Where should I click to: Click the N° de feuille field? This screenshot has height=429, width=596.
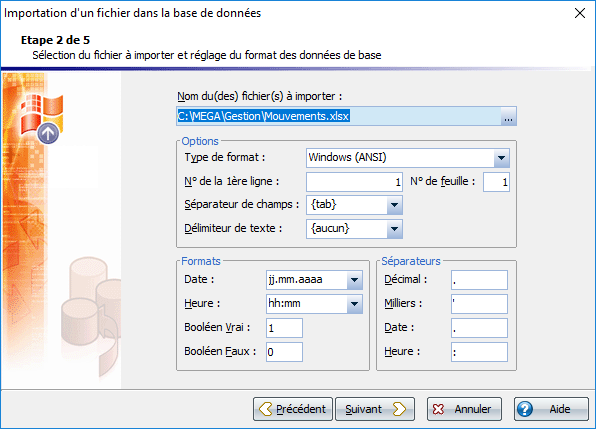[496, 182]
